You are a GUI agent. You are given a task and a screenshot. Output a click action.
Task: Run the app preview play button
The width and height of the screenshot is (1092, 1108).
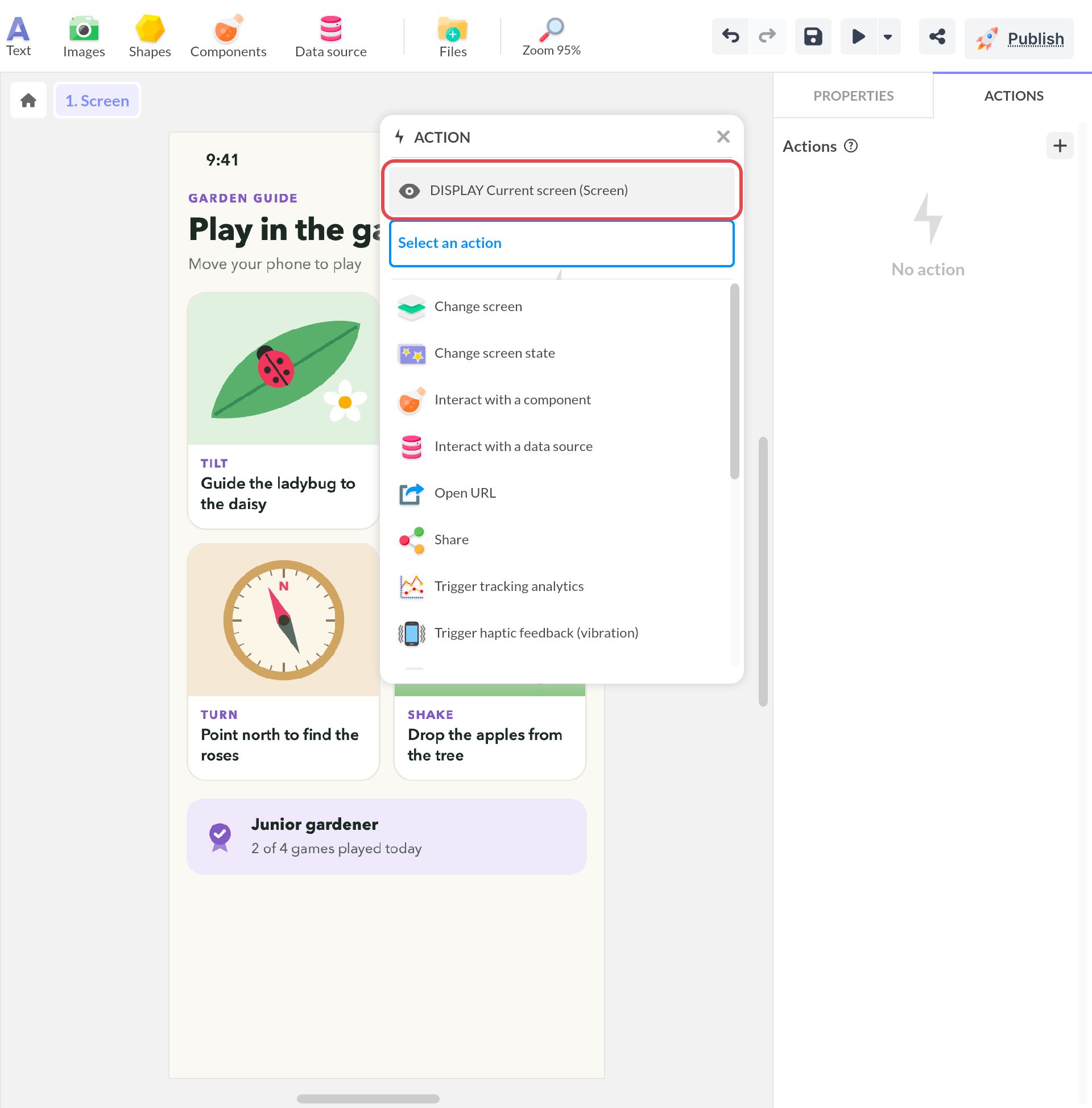click(858, 37)
